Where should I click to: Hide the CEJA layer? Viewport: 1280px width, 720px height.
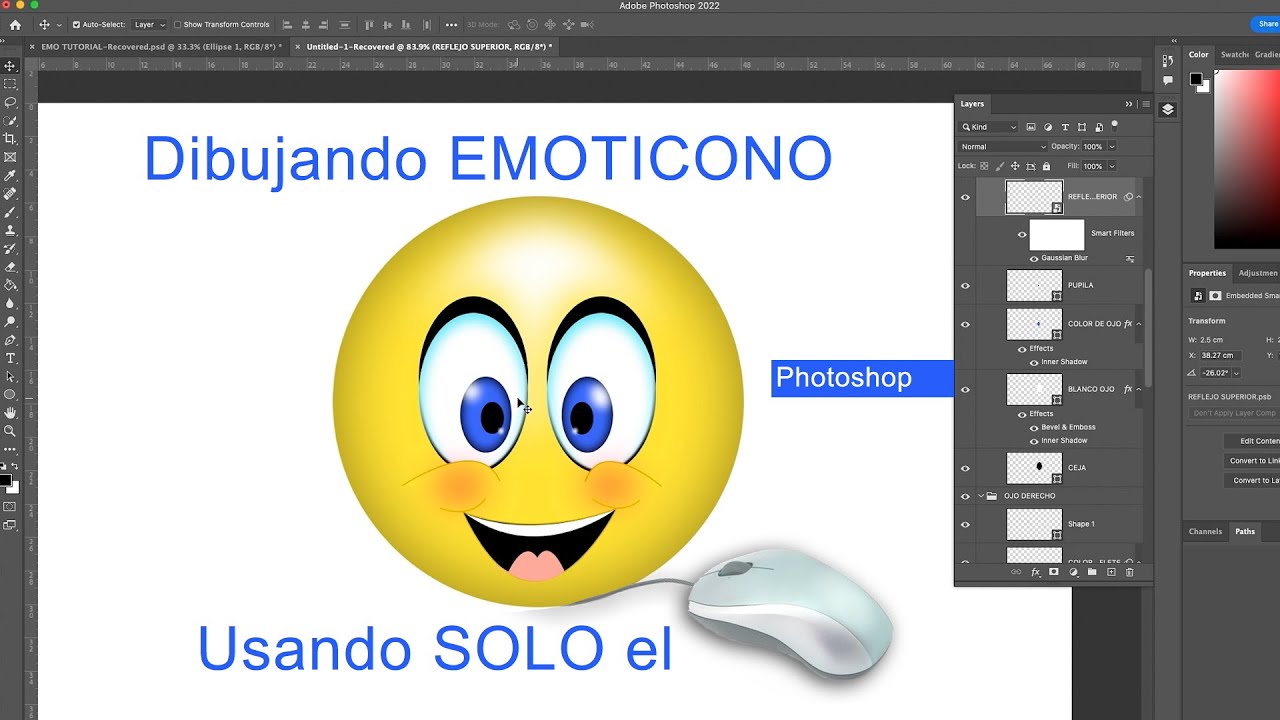[x=965, y=468]
